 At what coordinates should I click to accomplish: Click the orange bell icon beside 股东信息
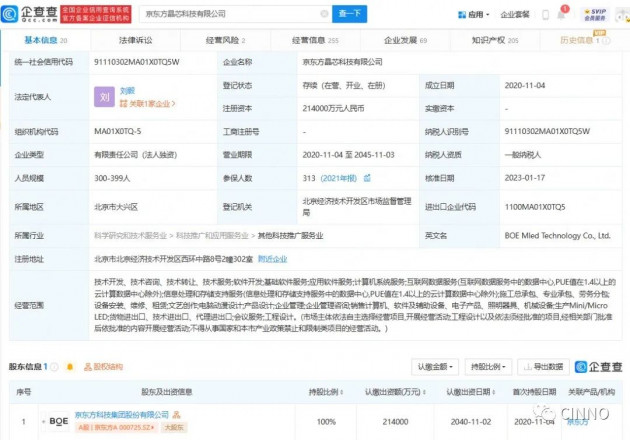70,367
